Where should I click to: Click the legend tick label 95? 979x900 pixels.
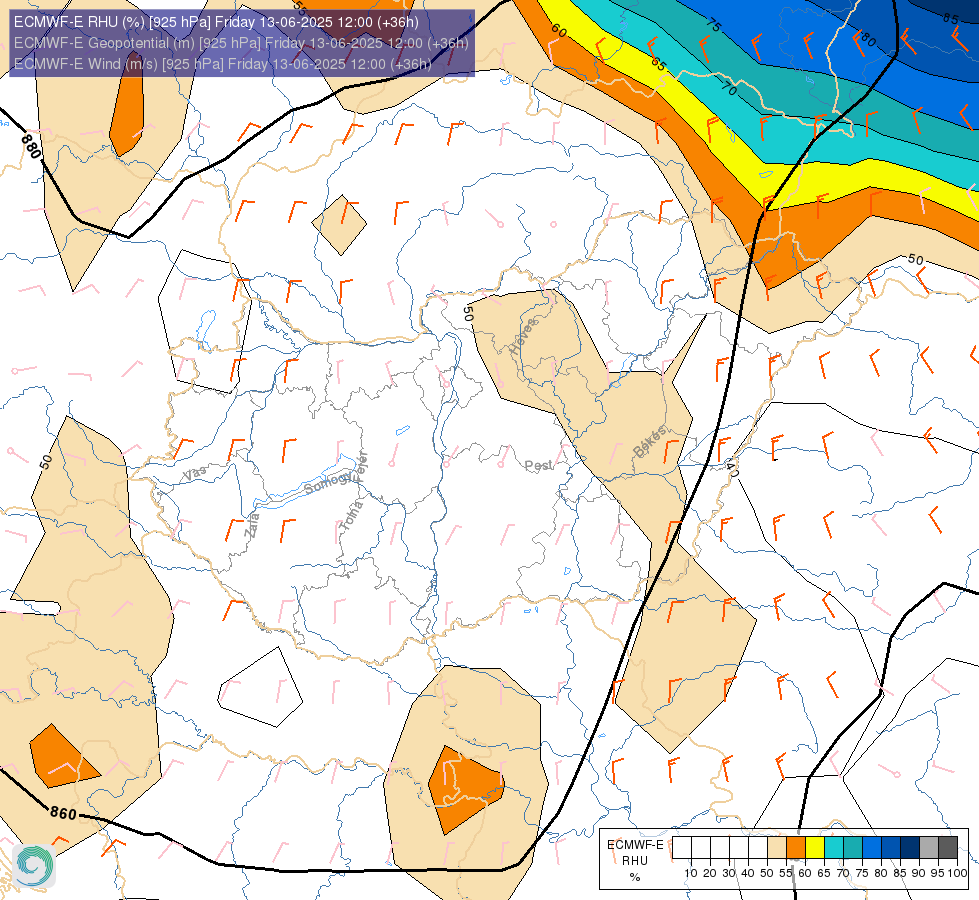(x=937, y=873)
